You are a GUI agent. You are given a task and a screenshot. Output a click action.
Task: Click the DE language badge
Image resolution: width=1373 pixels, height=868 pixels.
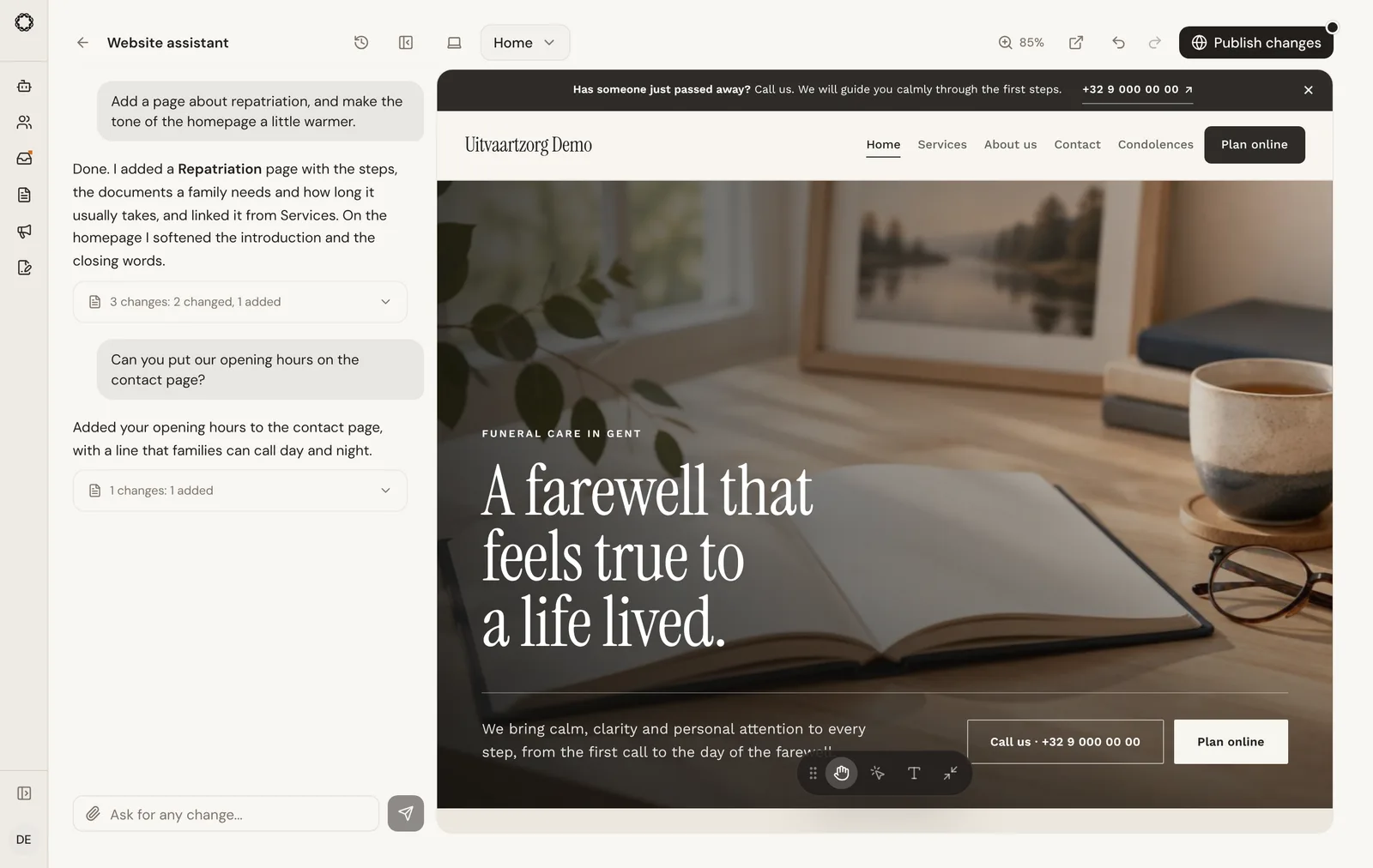[24, 840]
